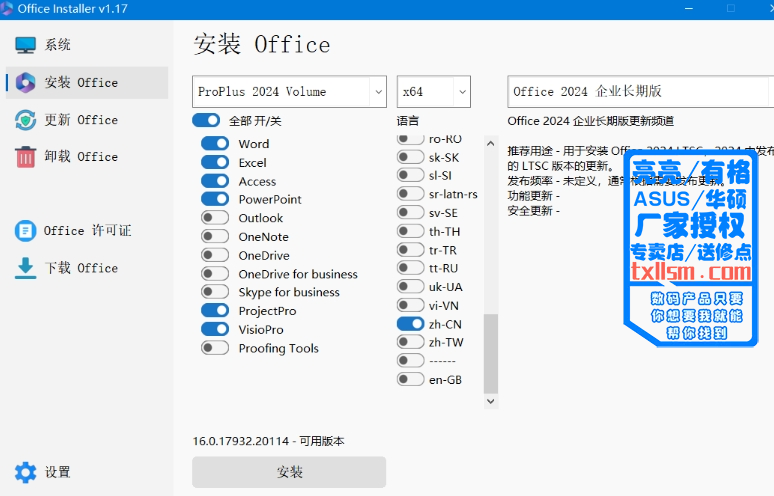This screenshot has width=774, height=496.
Task: Click the language list scrollbar thumb
Action: point(490,353)
